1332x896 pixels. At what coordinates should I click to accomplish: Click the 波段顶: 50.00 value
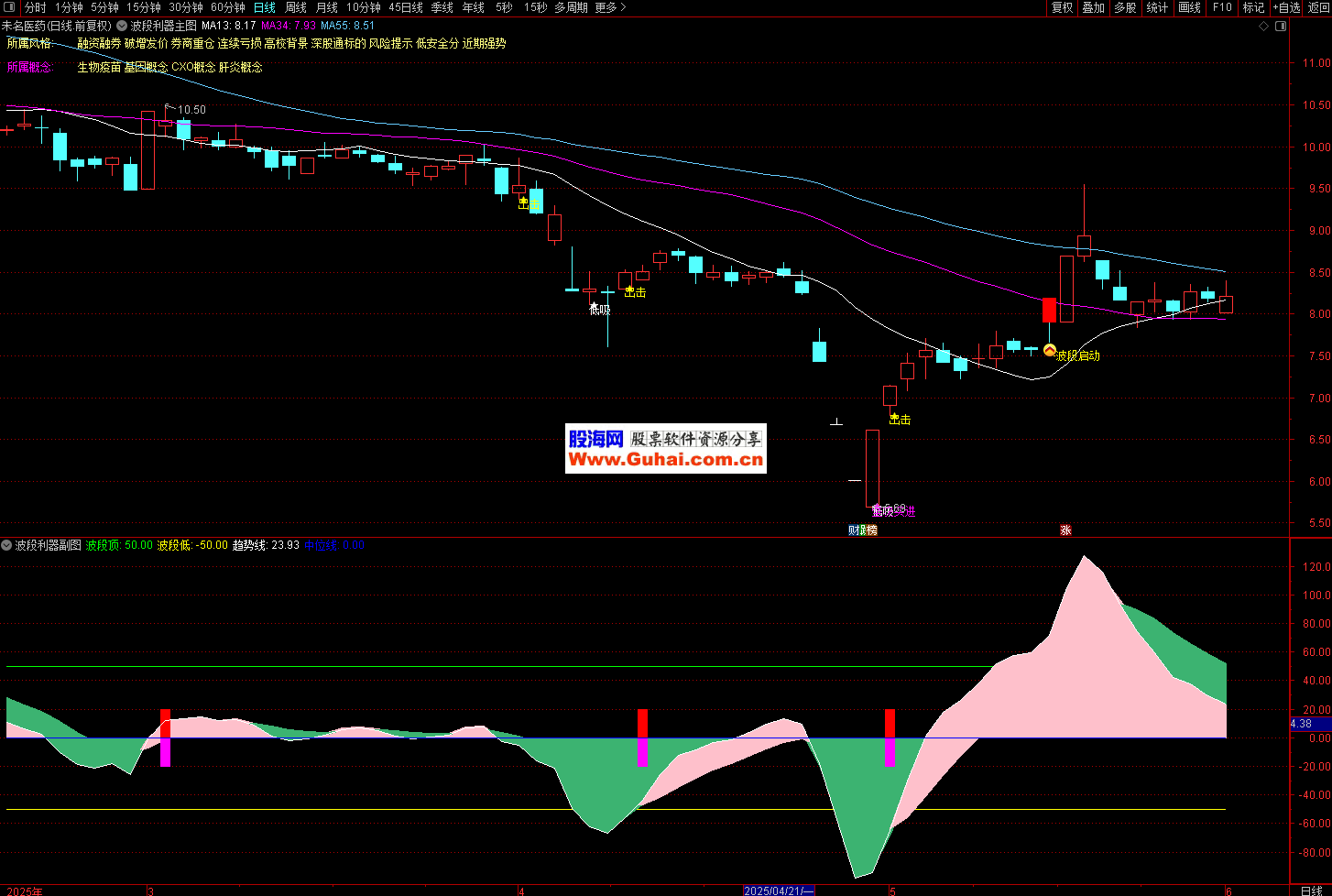pyautogui.click(x=119, y=545)
